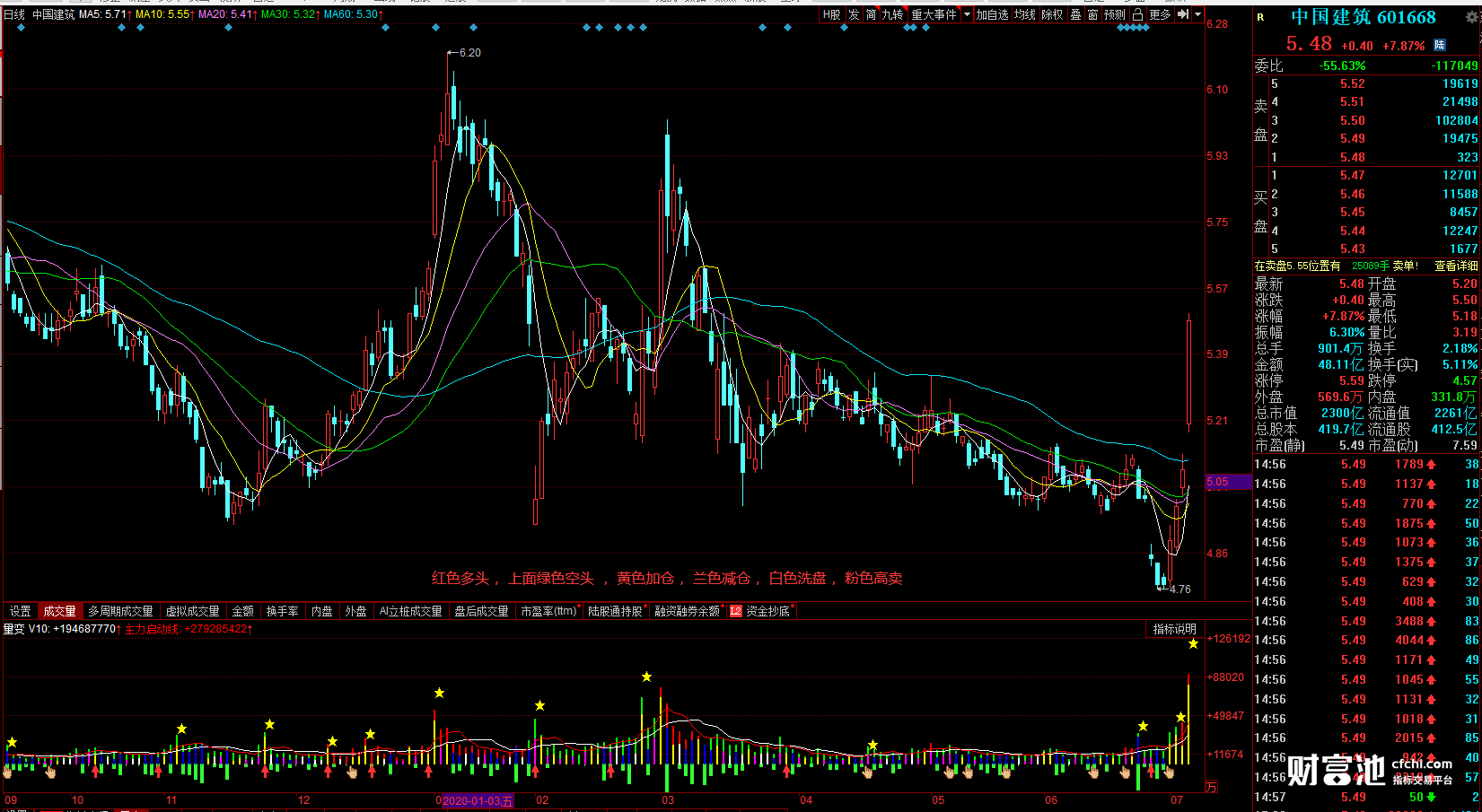Image resolution: width=1482 pixels, height=812 pixels.
Task: Click the lock icon in chart toolbar
Action: click(x=1137, y=14)
